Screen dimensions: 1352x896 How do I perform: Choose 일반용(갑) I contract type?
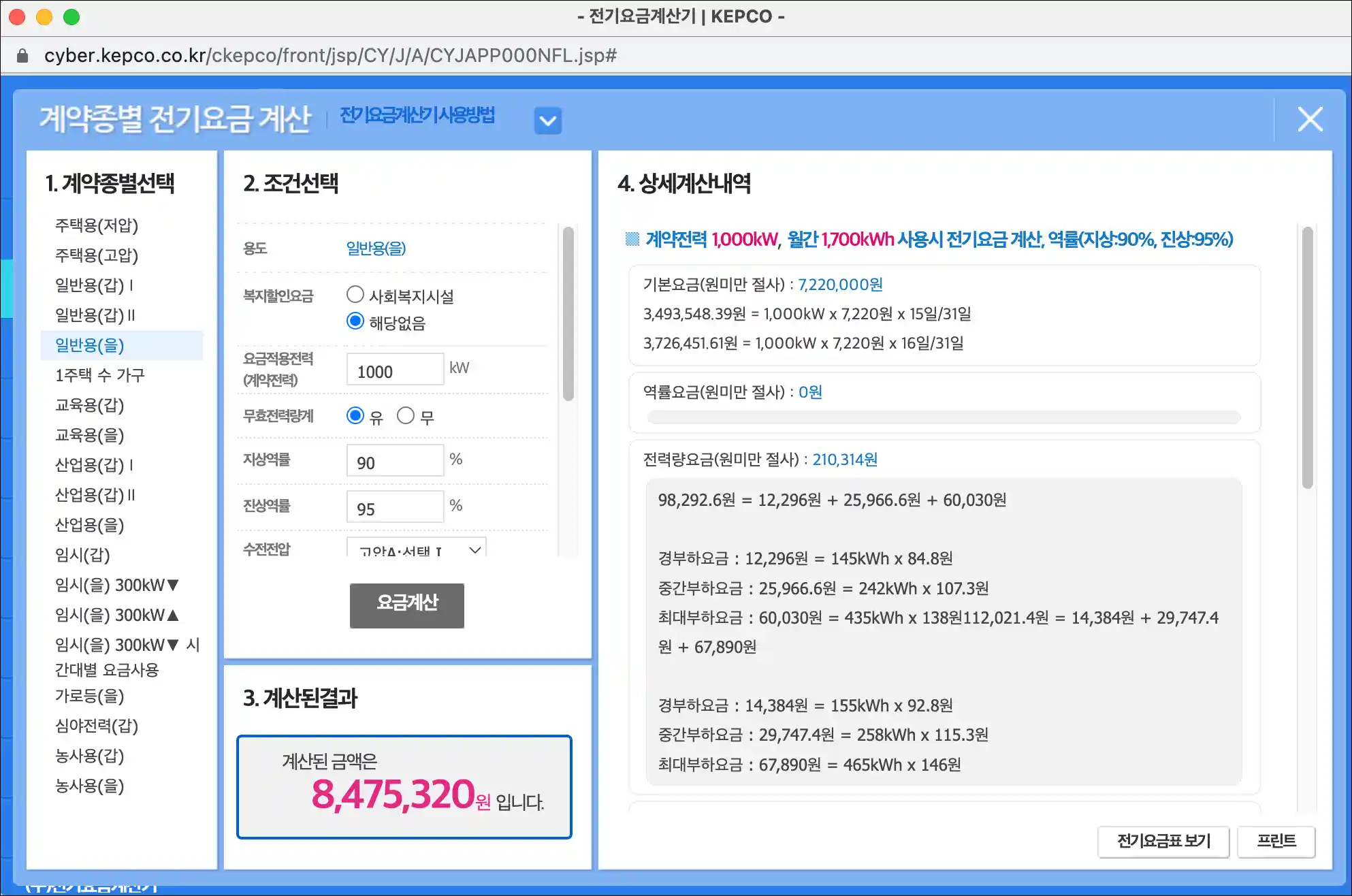(94, 285)
